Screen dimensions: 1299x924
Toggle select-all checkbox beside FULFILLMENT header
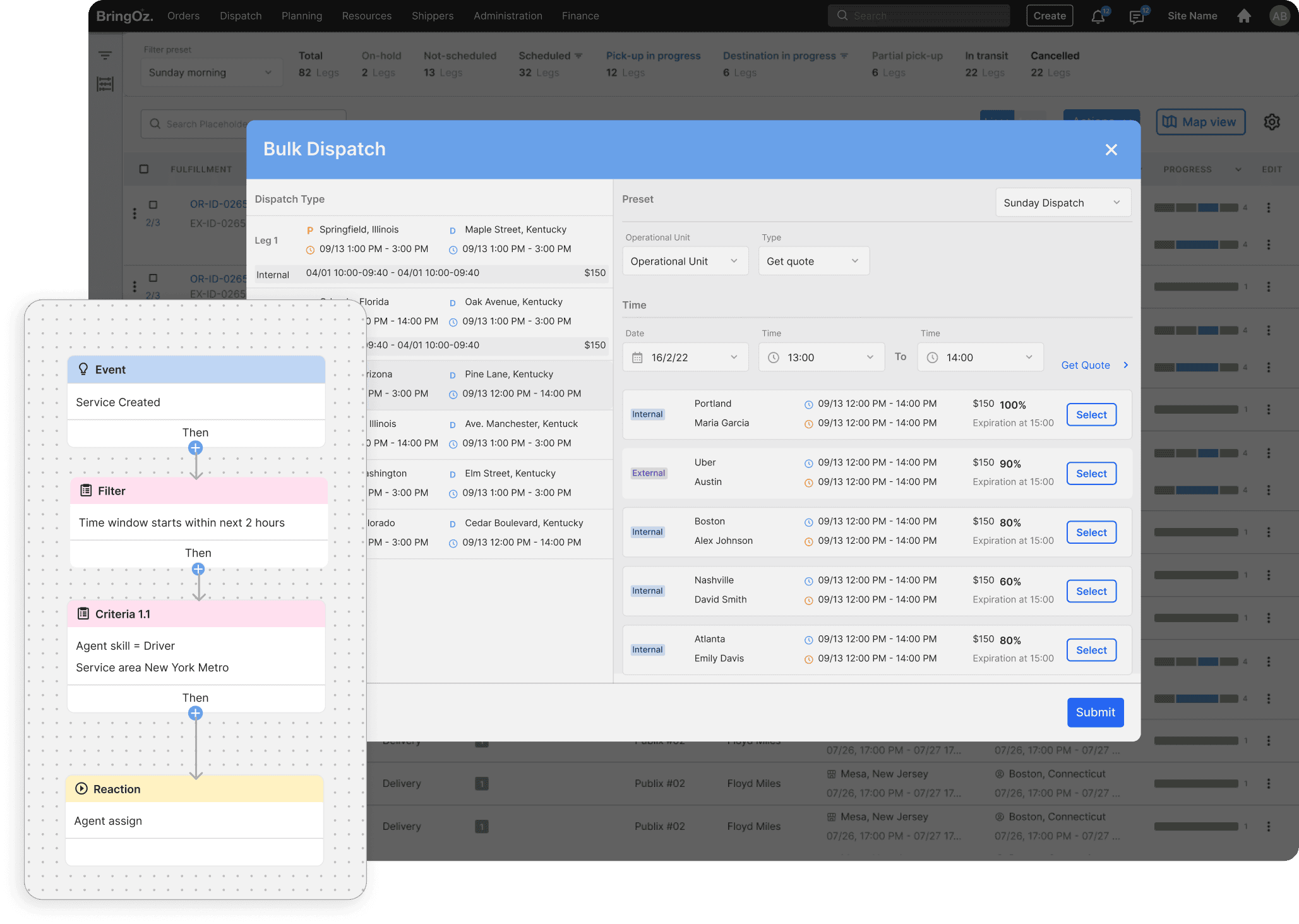tap(144, 169)
